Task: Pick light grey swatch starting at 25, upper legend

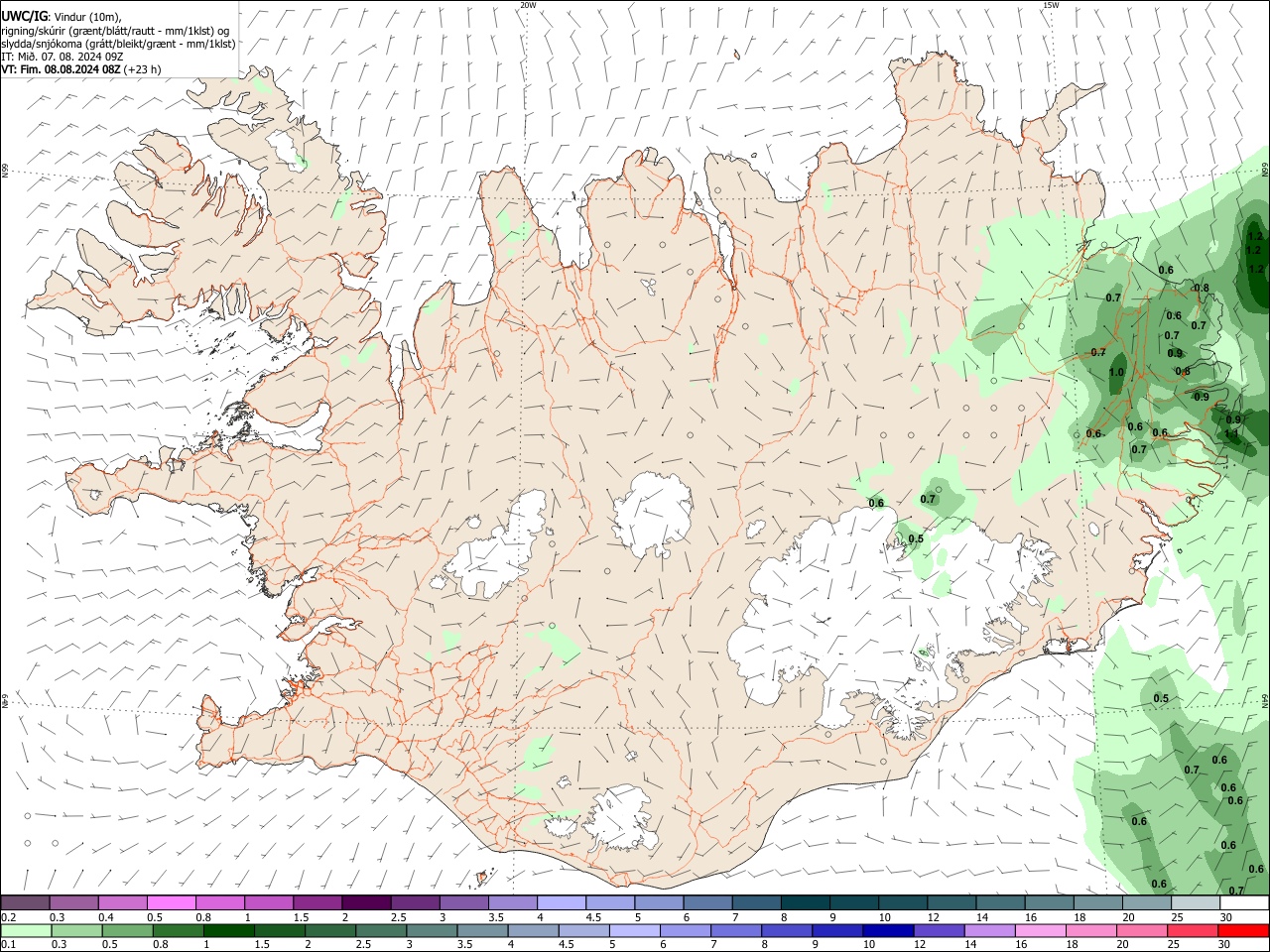Action: point(1196,902)
